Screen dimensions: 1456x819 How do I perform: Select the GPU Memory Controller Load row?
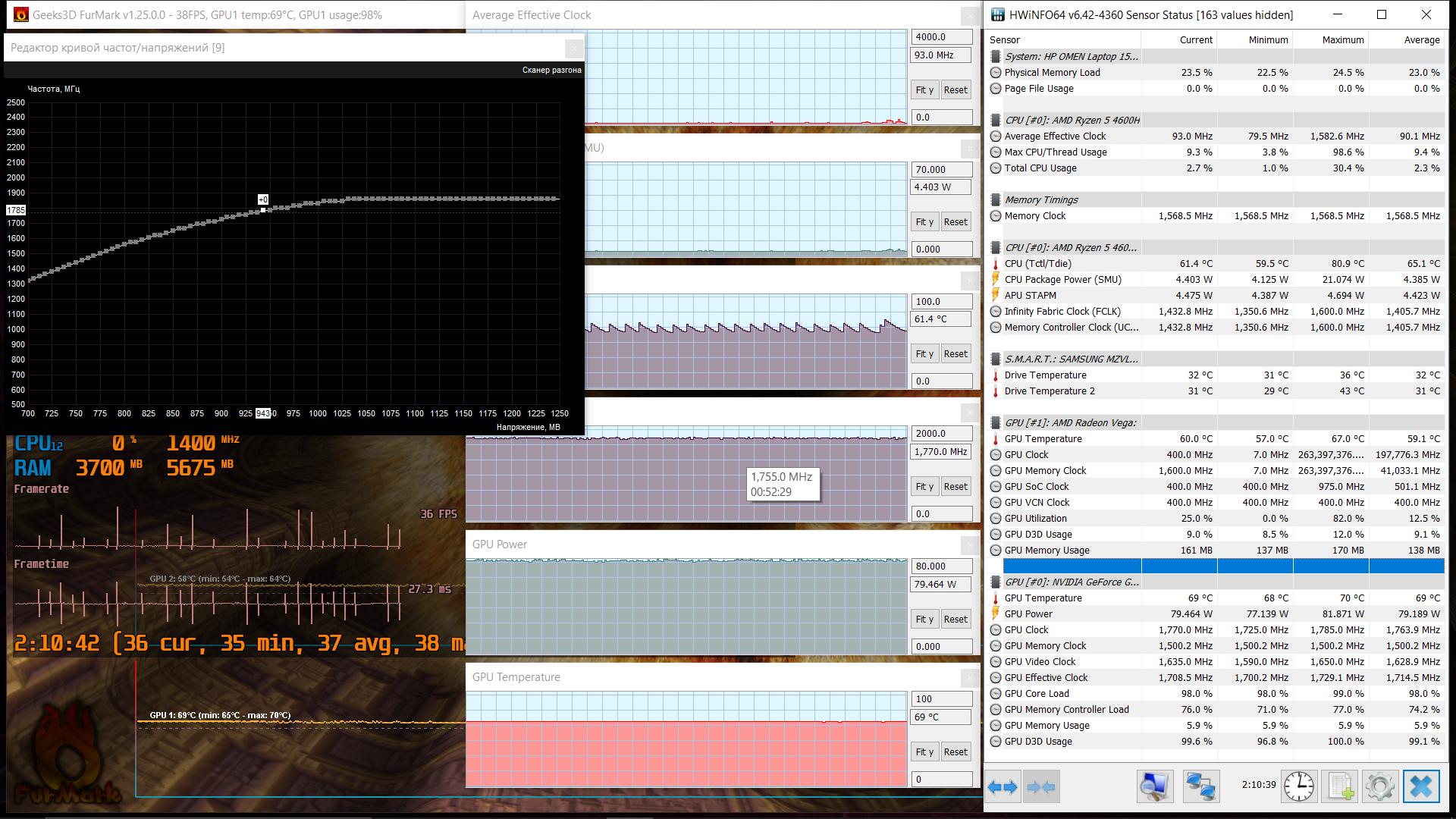pos(1216,710)
